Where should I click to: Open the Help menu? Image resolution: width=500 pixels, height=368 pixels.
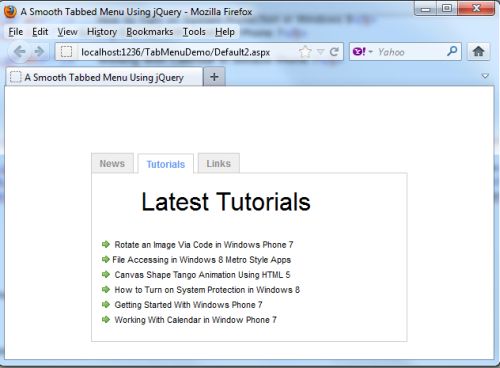(225, 32)
